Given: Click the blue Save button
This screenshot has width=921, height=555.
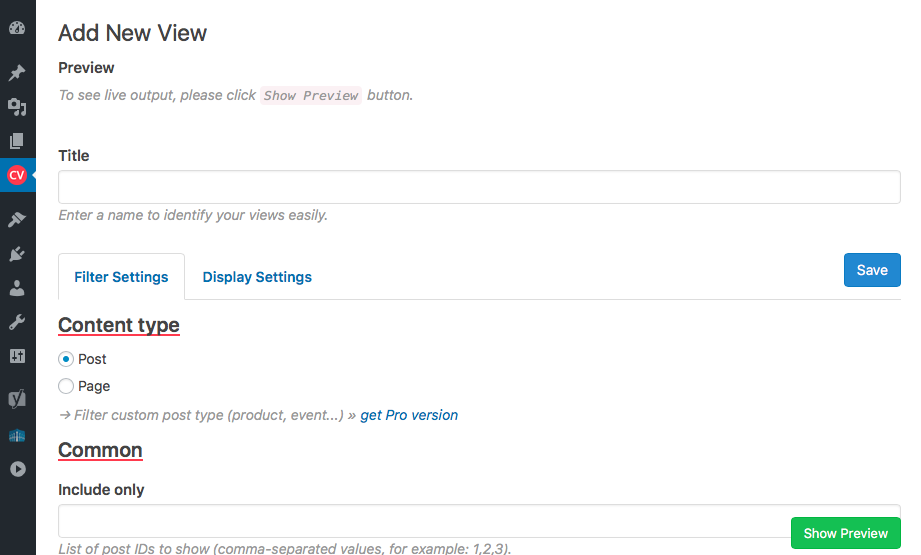Looking at the screenshot, I should tap(872, 270).
